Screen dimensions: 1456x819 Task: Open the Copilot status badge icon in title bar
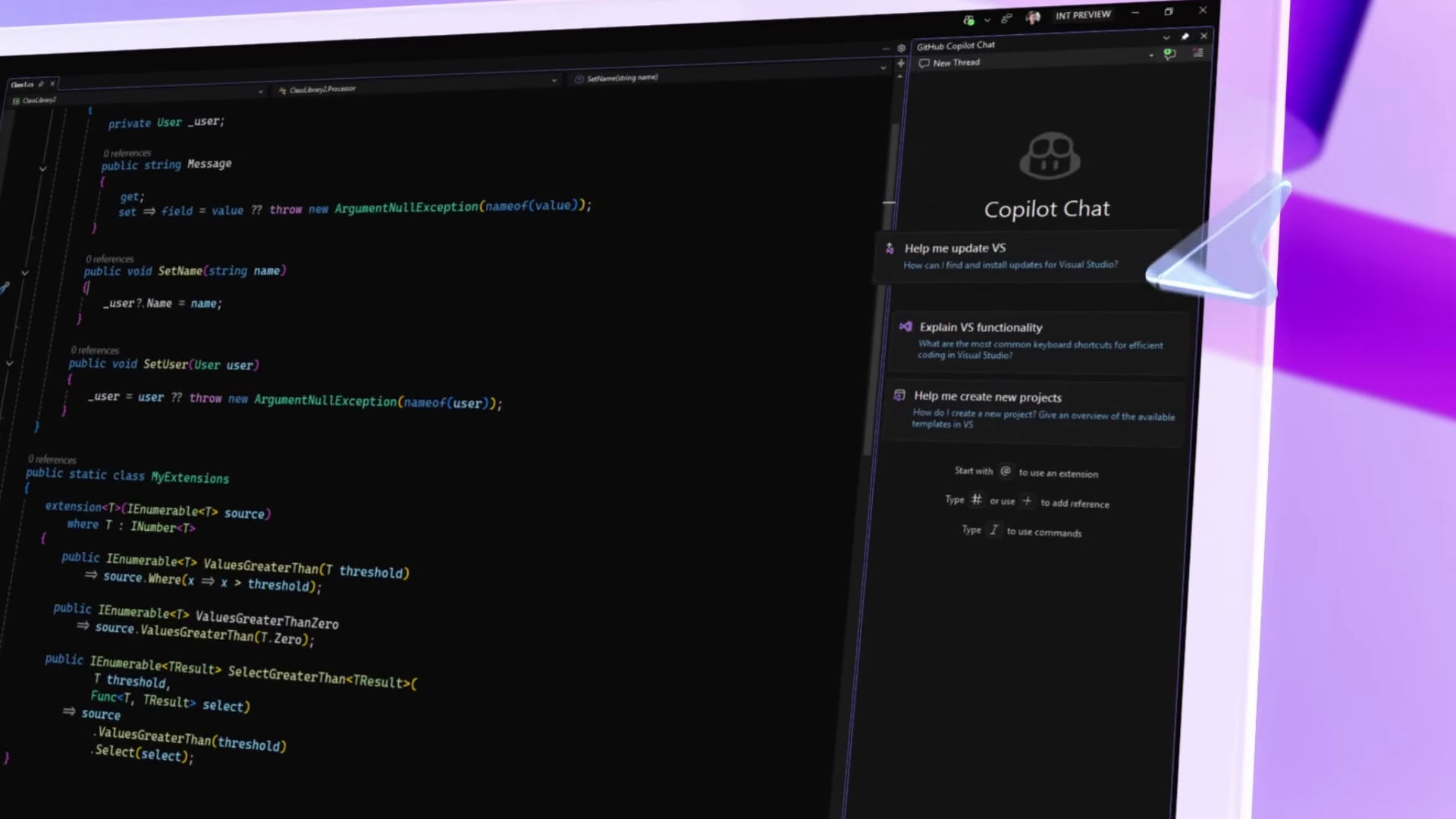[x=969, y=20]
